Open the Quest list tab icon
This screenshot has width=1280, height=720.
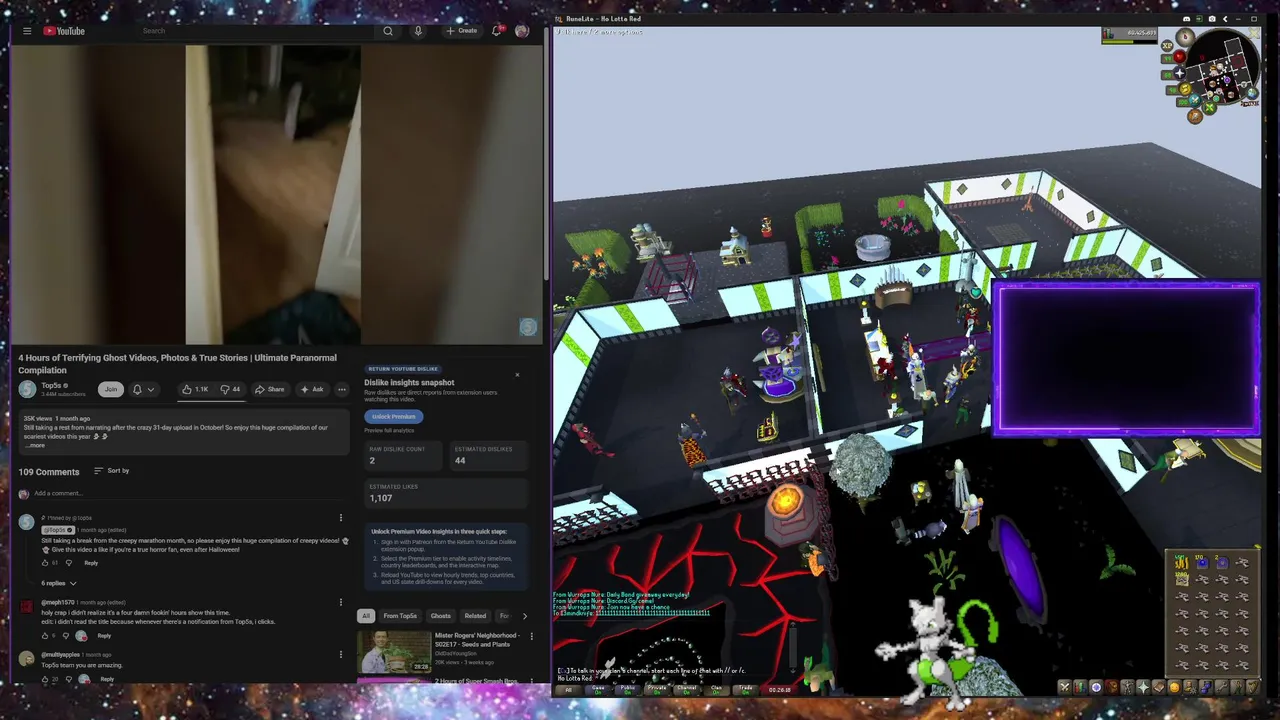[1096, 687]
